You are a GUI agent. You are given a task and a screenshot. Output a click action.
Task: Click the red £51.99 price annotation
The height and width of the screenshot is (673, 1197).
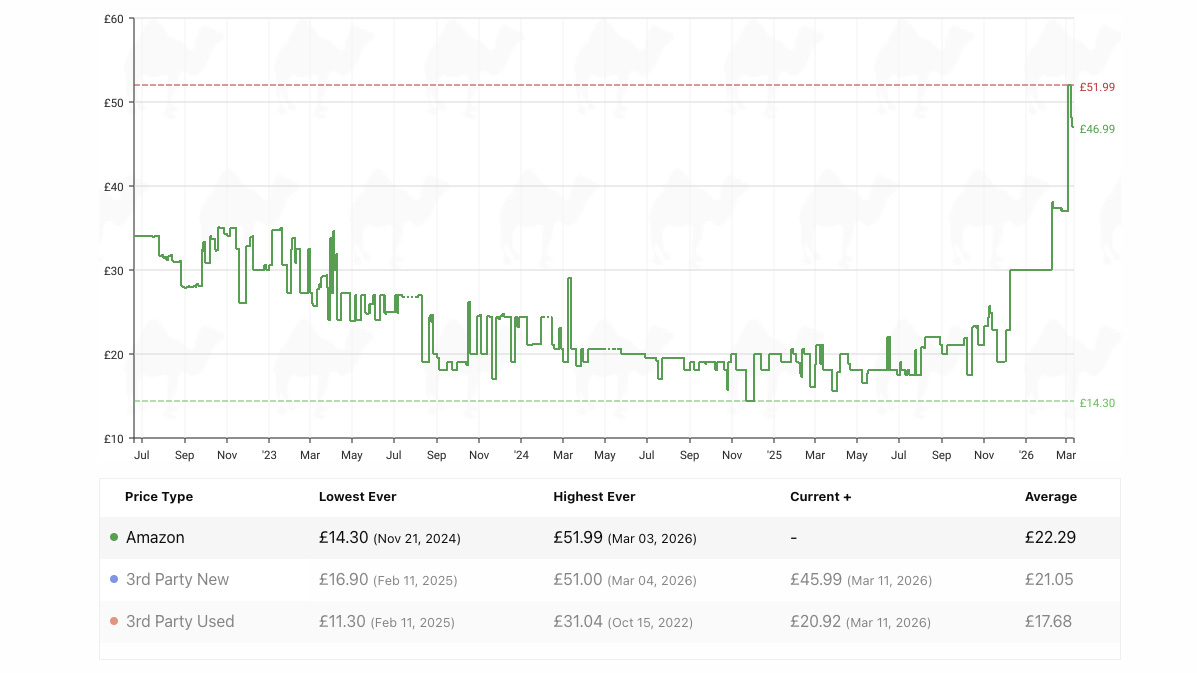click(x=1096, y=87)
